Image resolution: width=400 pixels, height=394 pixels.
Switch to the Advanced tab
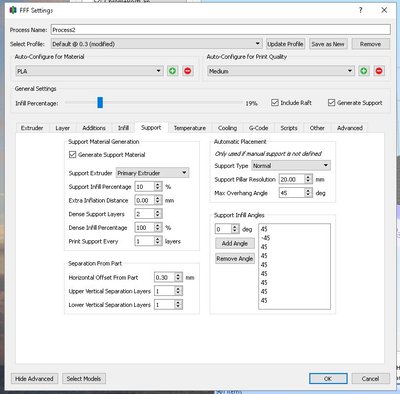tap(350, 128)
